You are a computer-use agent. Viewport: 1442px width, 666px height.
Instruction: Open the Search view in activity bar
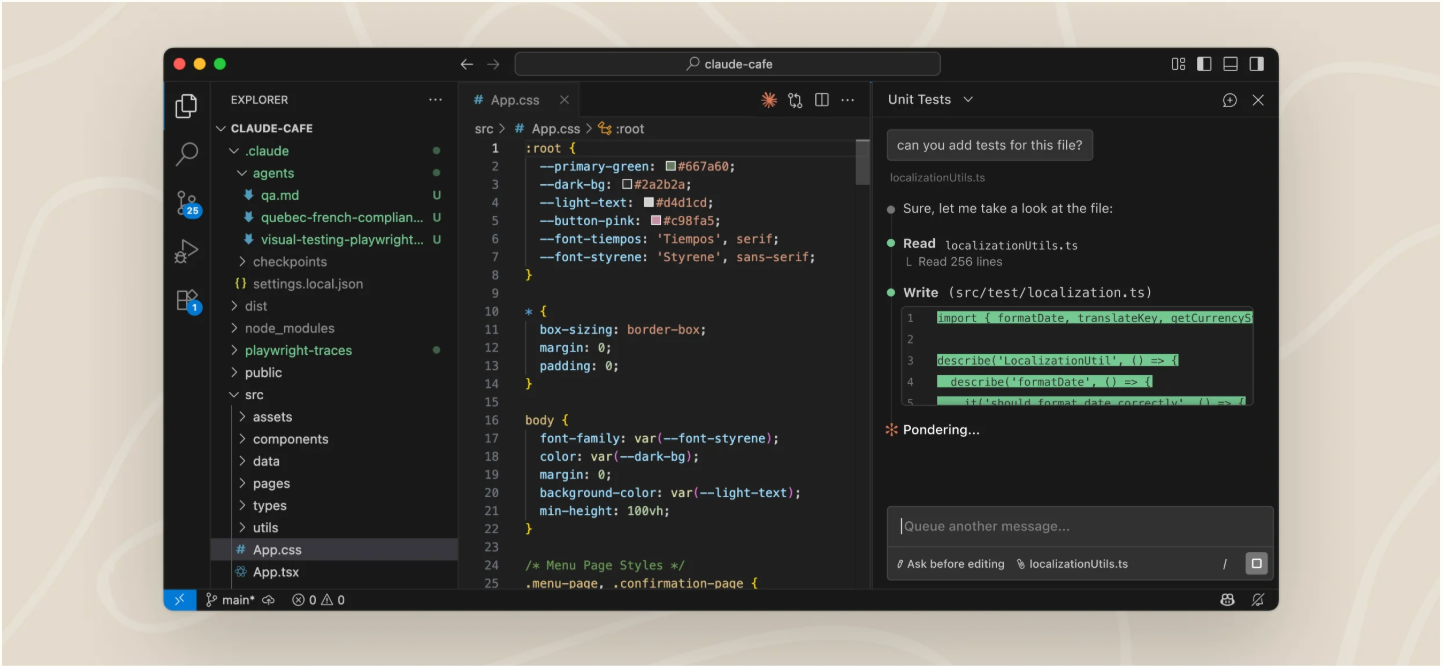[187, 154]
